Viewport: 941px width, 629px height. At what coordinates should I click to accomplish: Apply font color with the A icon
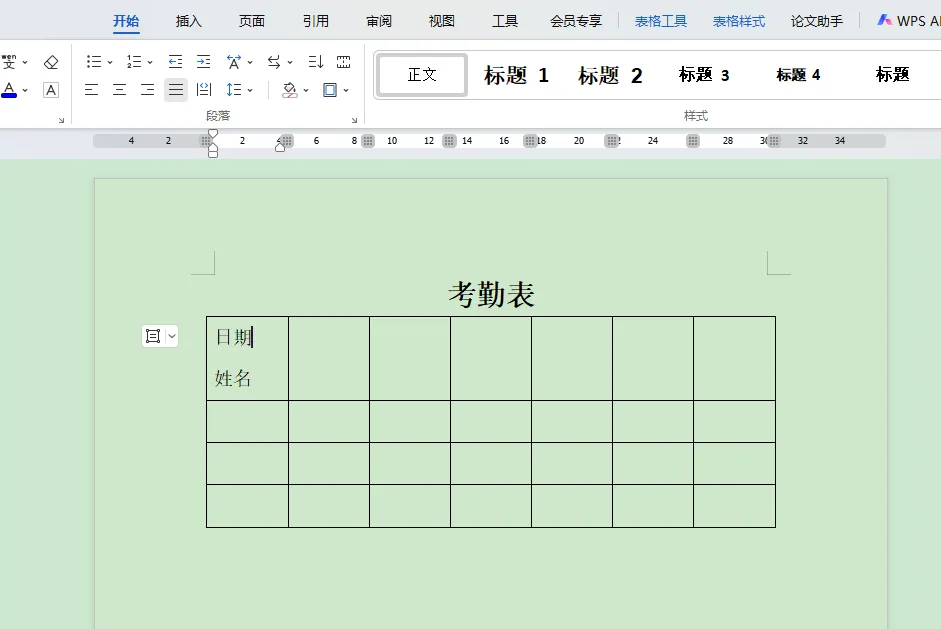pyautogui.click(x=9, y=90)
